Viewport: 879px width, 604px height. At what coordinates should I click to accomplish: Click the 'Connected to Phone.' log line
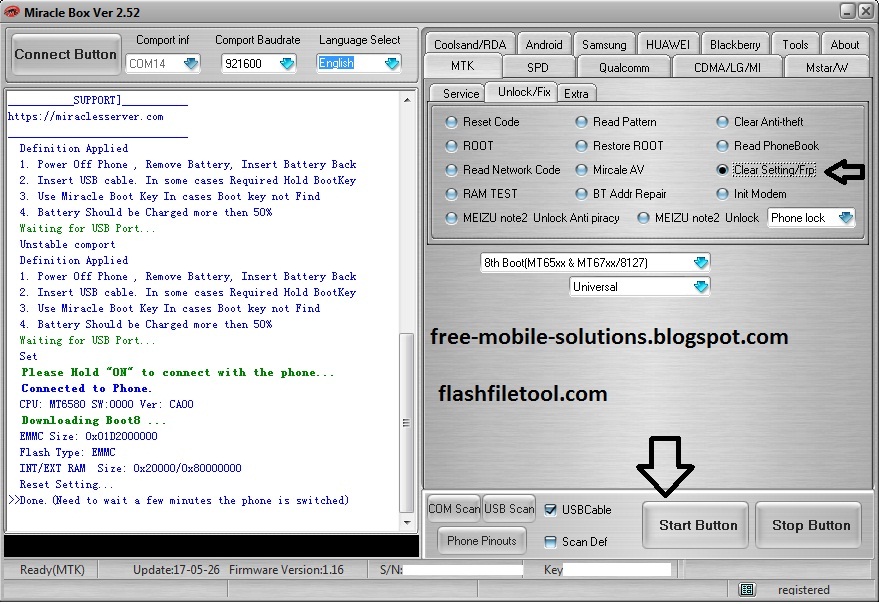coord(86,388)
